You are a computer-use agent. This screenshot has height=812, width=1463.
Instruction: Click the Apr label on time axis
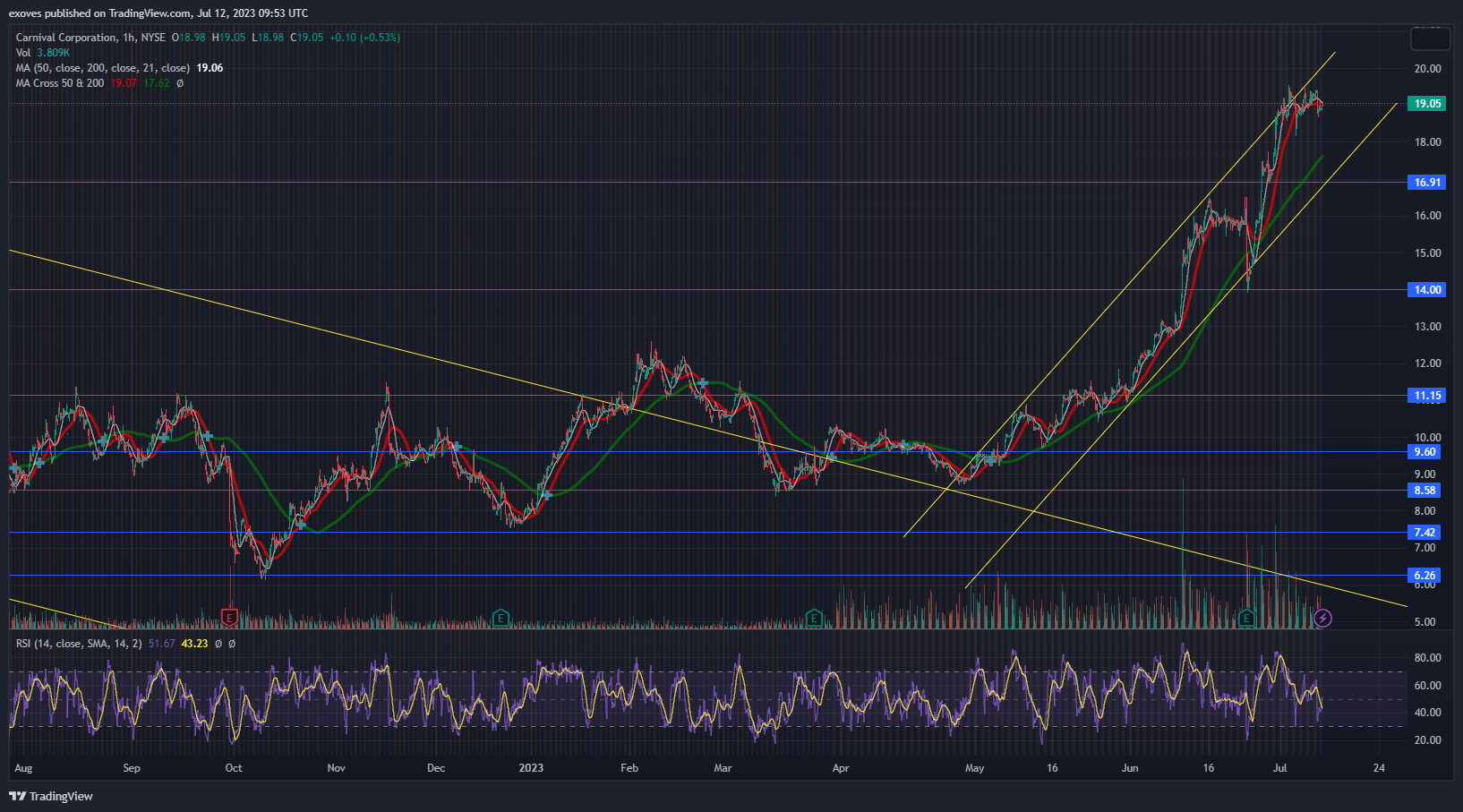point(840,768)
